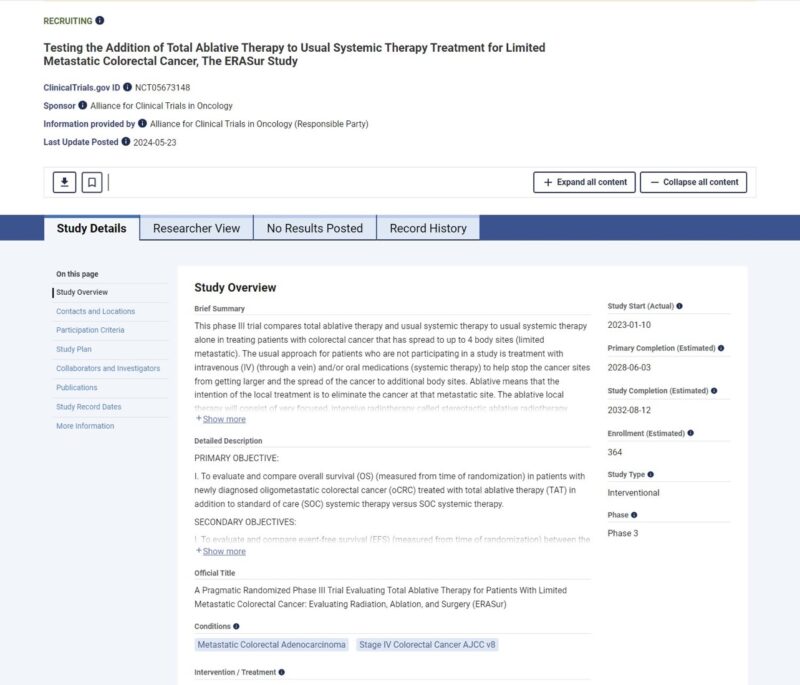The width and height of the screenshot is (800, 685).
Task: Click the download icon button
Action: (64, 182)
